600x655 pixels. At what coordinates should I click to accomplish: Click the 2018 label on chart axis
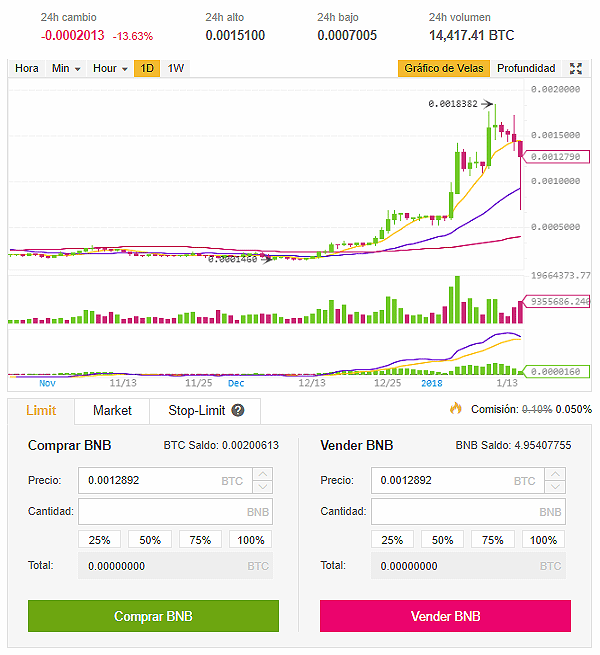[x=432, y=383]
